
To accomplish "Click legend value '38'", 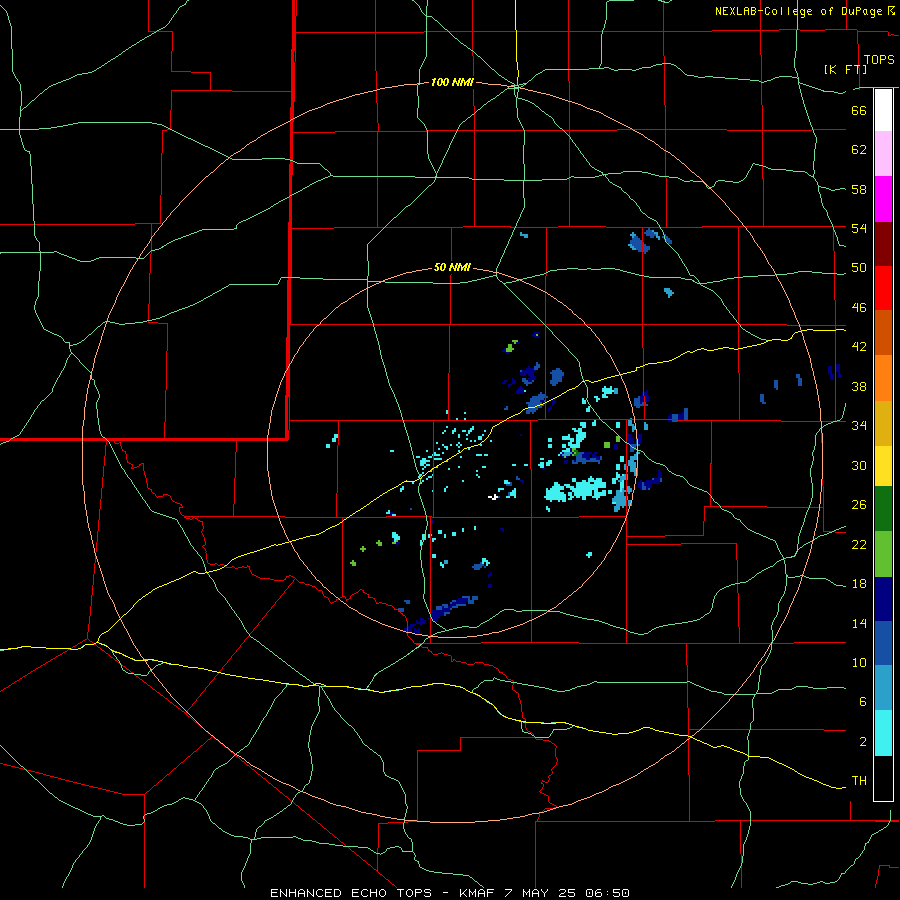I will tap(859, 386).
